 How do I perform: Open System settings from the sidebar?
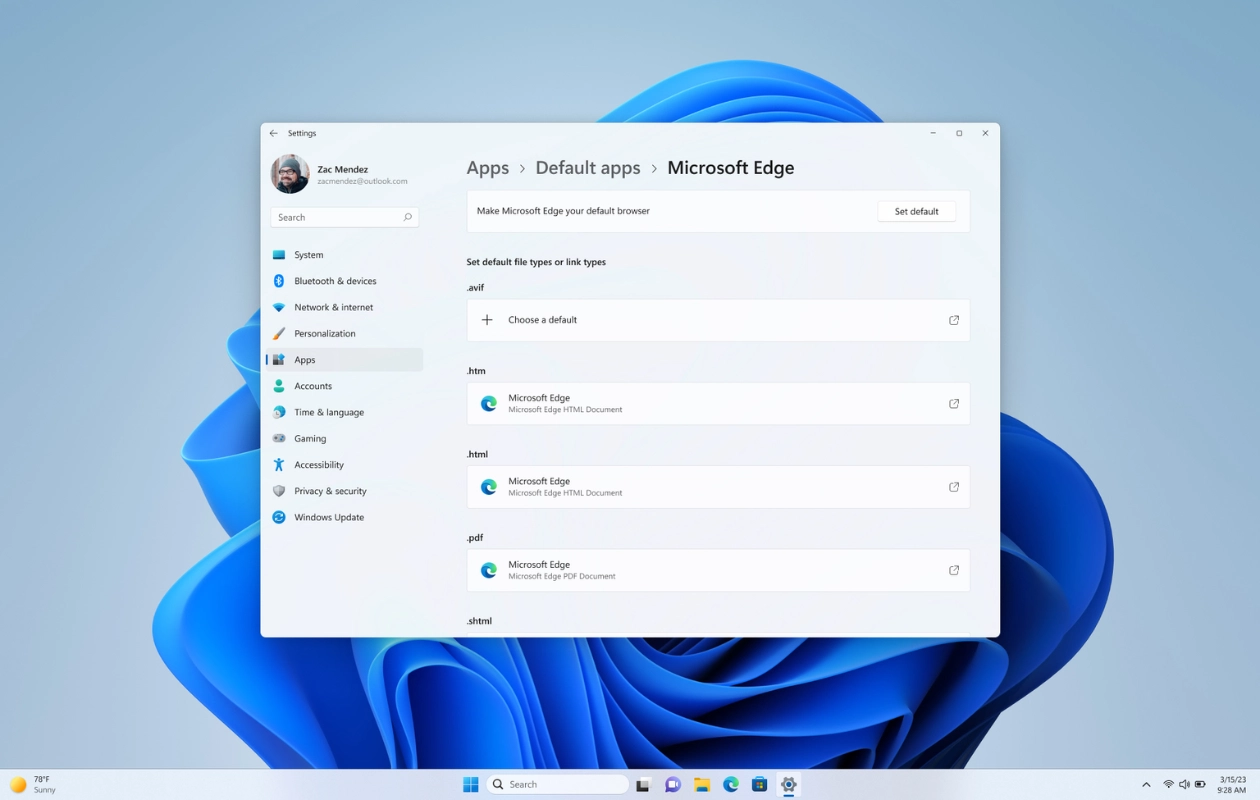tap(306, 254)
